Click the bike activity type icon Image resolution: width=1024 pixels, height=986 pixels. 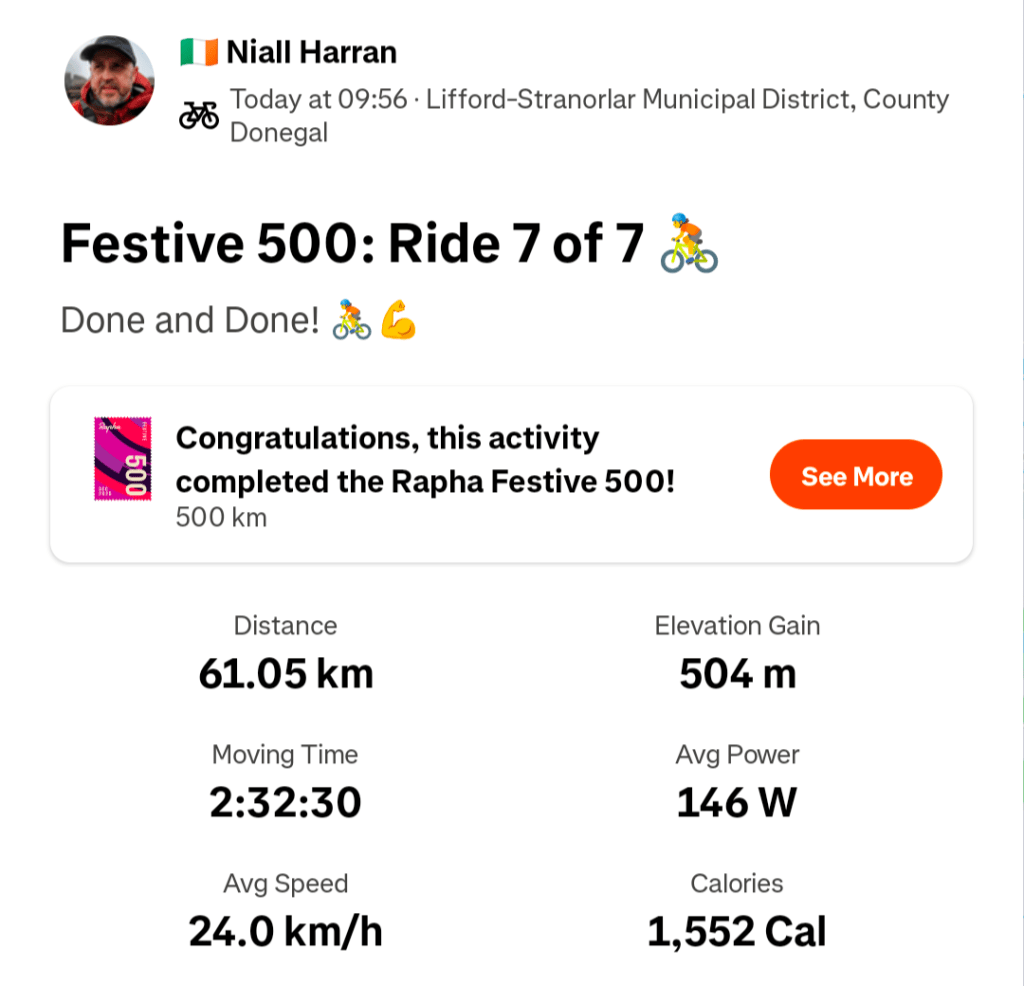[199, 116]
